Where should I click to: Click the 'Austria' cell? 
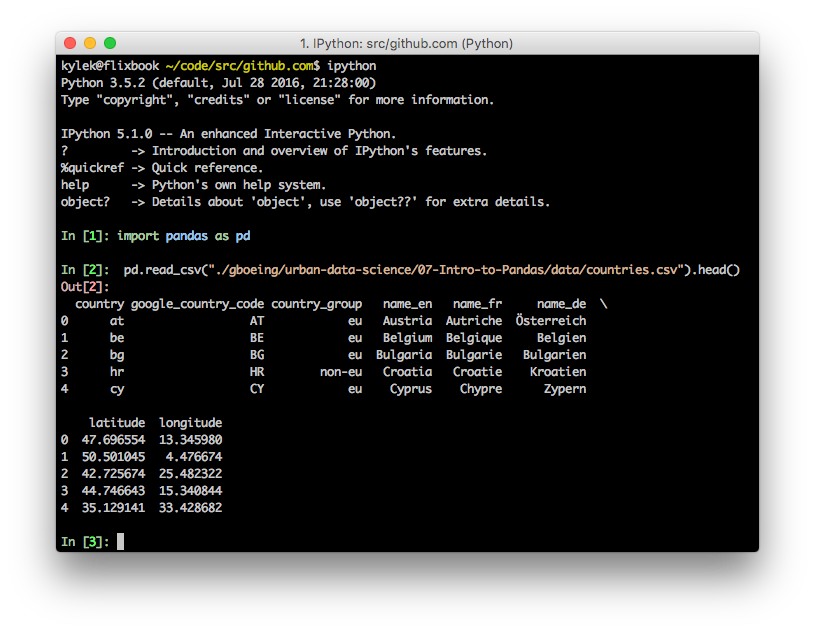[408, 321]
